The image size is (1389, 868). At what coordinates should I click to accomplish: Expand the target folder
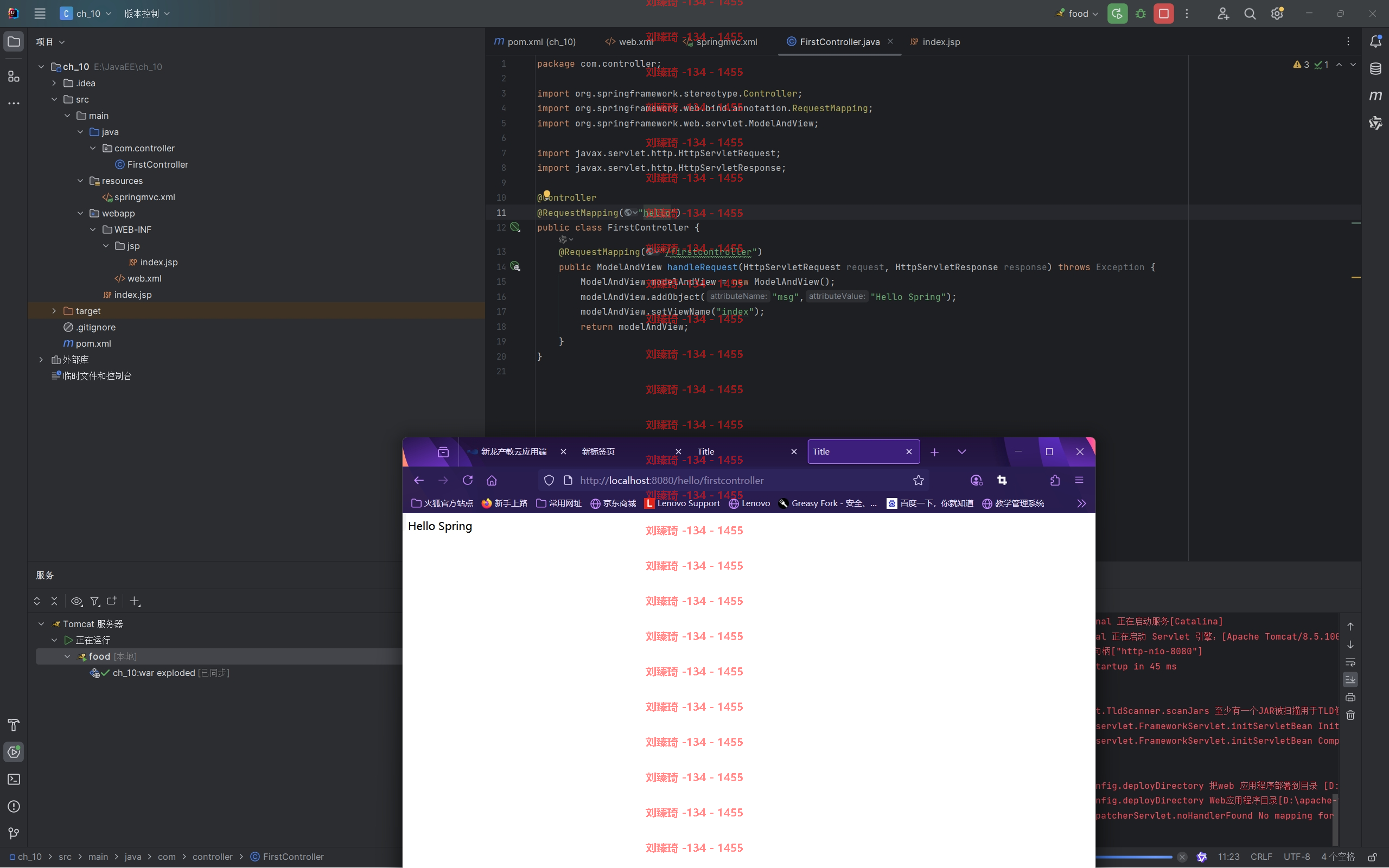(x=54, y=310)
